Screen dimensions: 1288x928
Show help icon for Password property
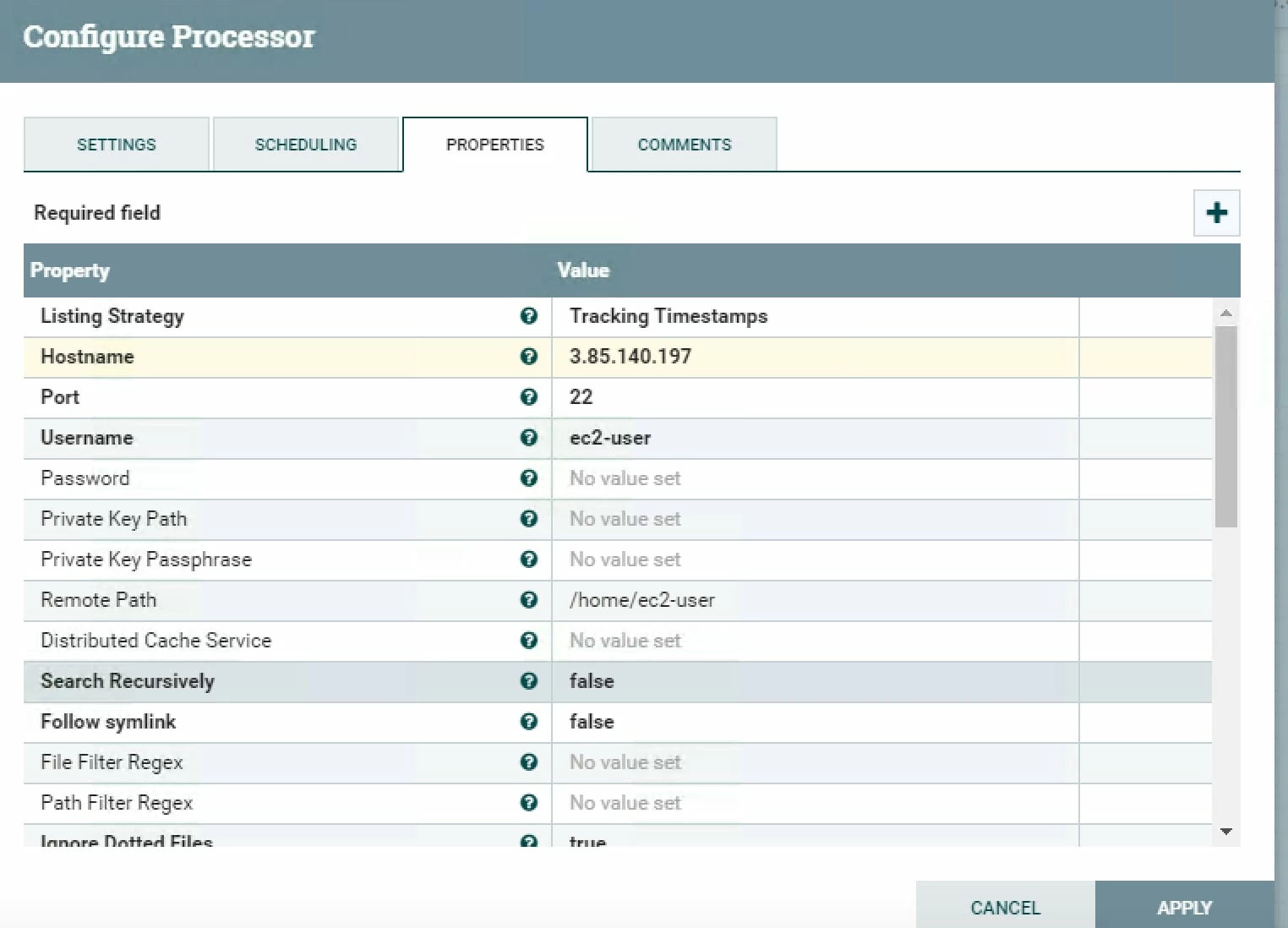click(529, 478)
